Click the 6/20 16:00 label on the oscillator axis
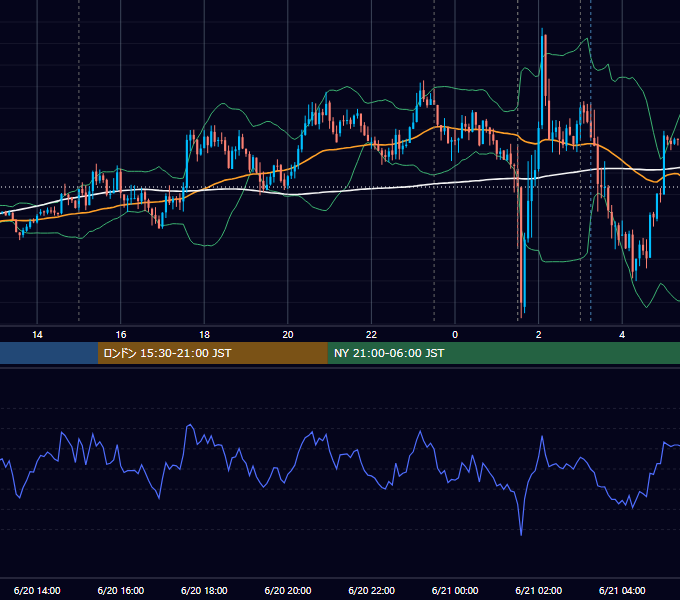This screenshot has height=600, width=680. click(121, 590)
